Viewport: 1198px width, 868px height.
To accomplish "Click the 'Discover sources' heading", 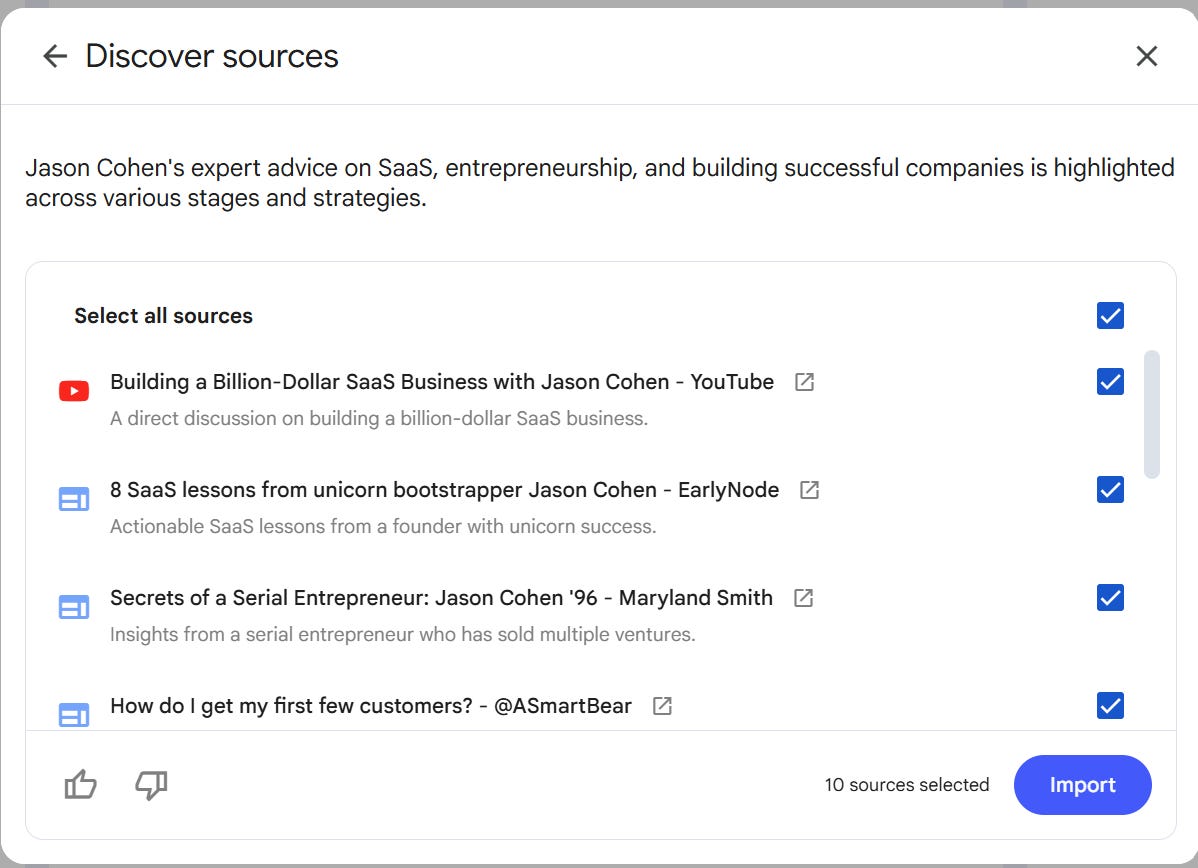I will [212, 56].
